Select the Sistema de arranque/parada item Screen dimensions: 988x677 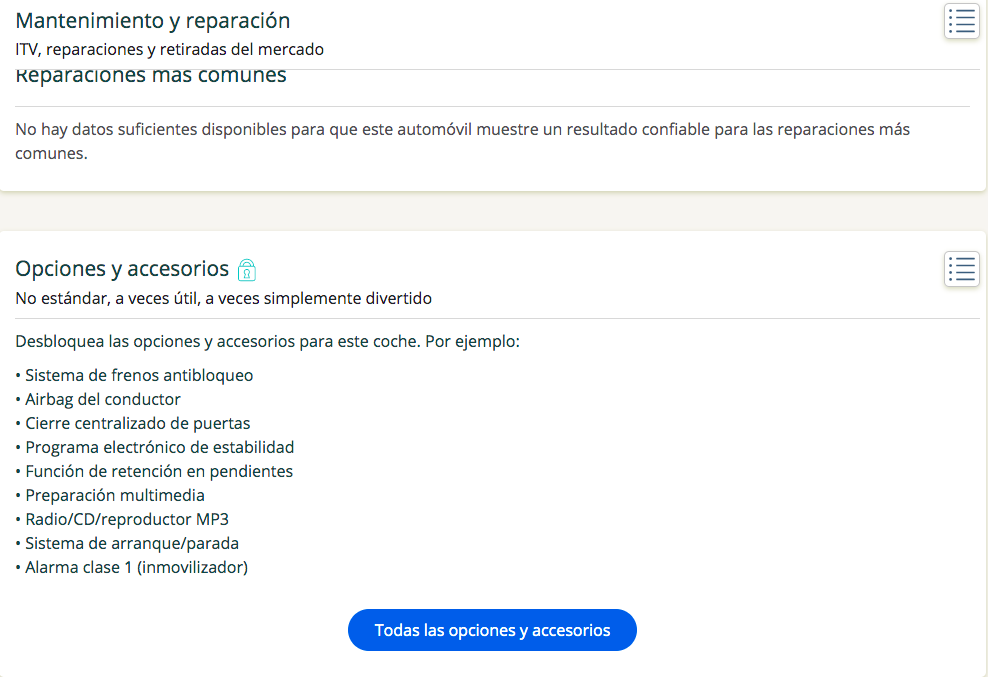(127, 543)
